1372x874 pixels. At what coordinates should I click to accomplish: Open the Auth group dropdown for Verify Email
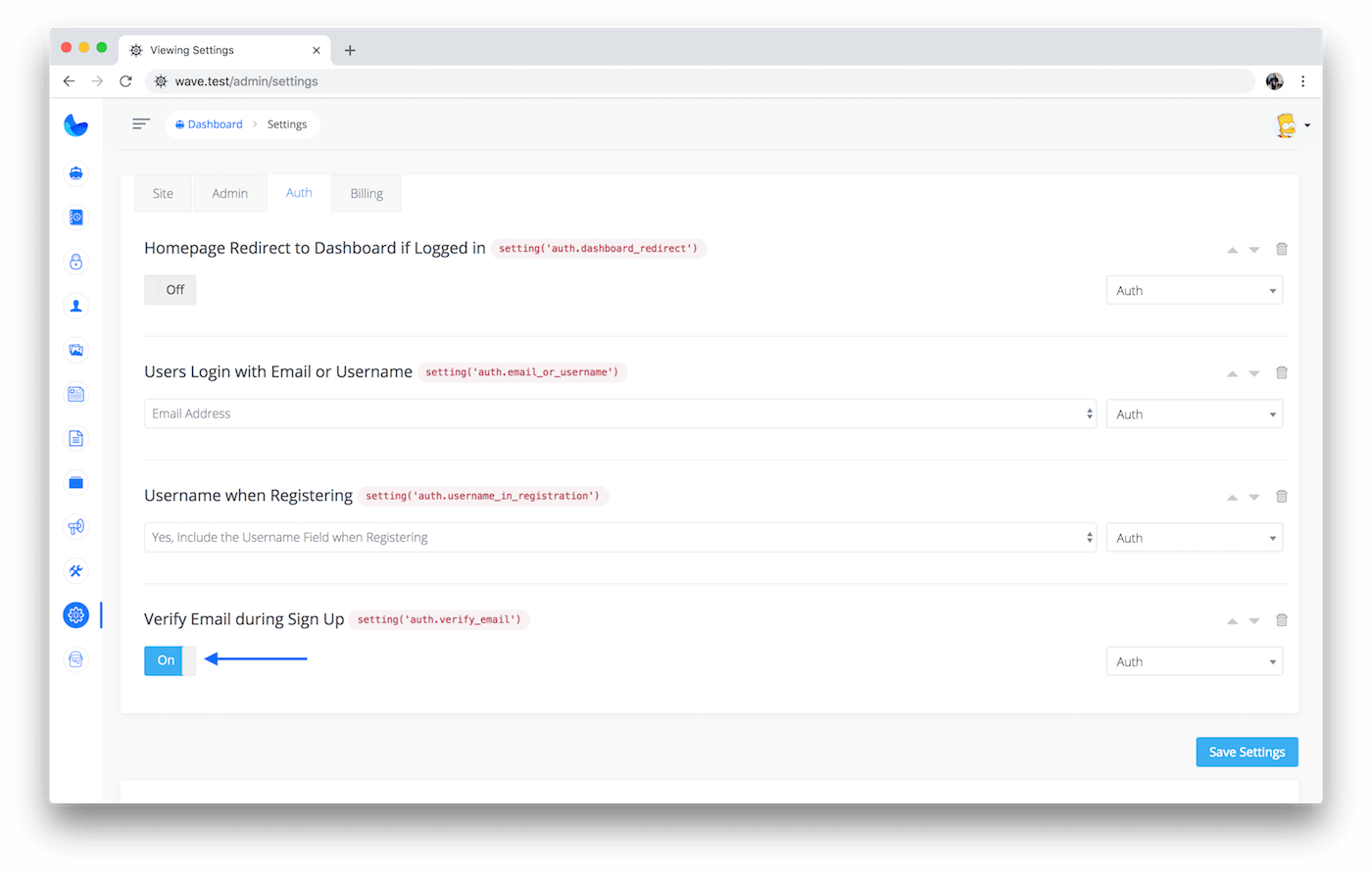click(x=1194, y=661)
